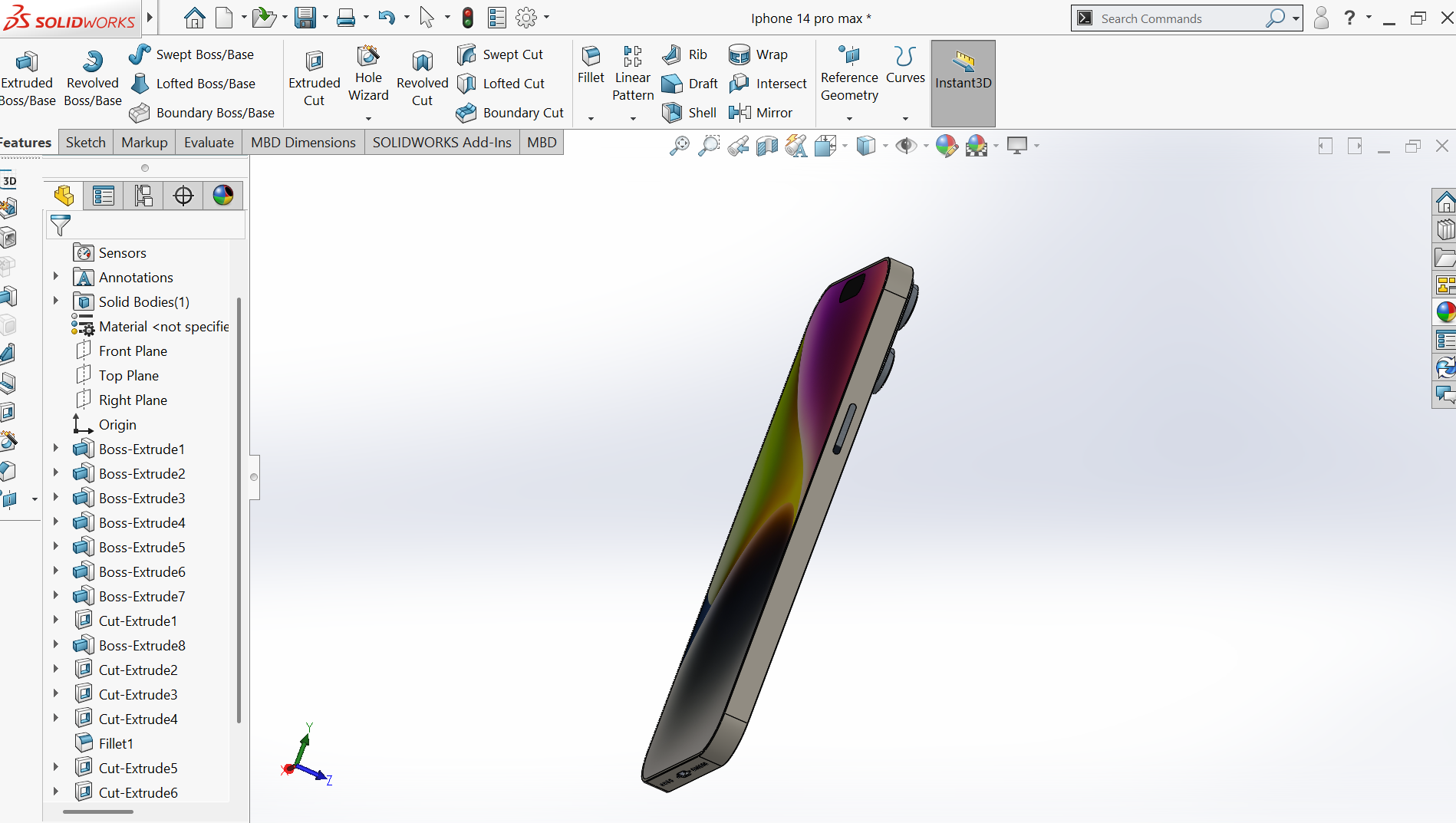Open the ConfigurationManager tab icon
This screenshot has height=823, width=1456.
[x=143, y=196]
